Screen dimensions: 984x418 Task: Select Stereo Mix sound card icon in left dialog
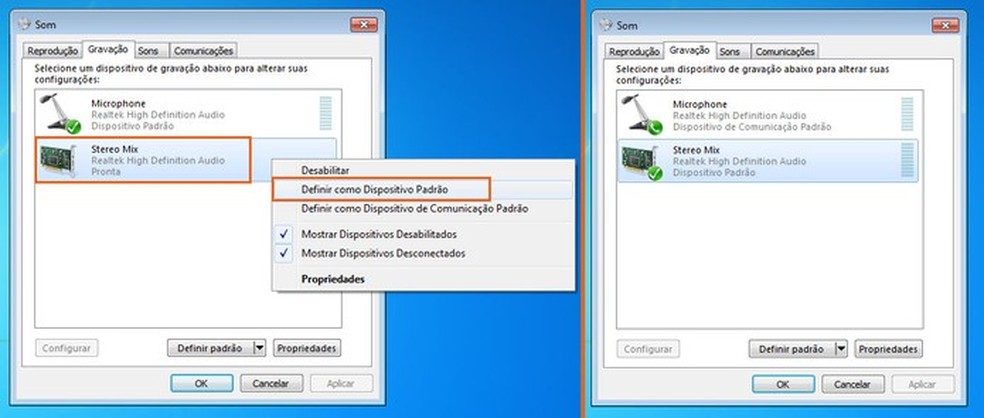[59, 160]
